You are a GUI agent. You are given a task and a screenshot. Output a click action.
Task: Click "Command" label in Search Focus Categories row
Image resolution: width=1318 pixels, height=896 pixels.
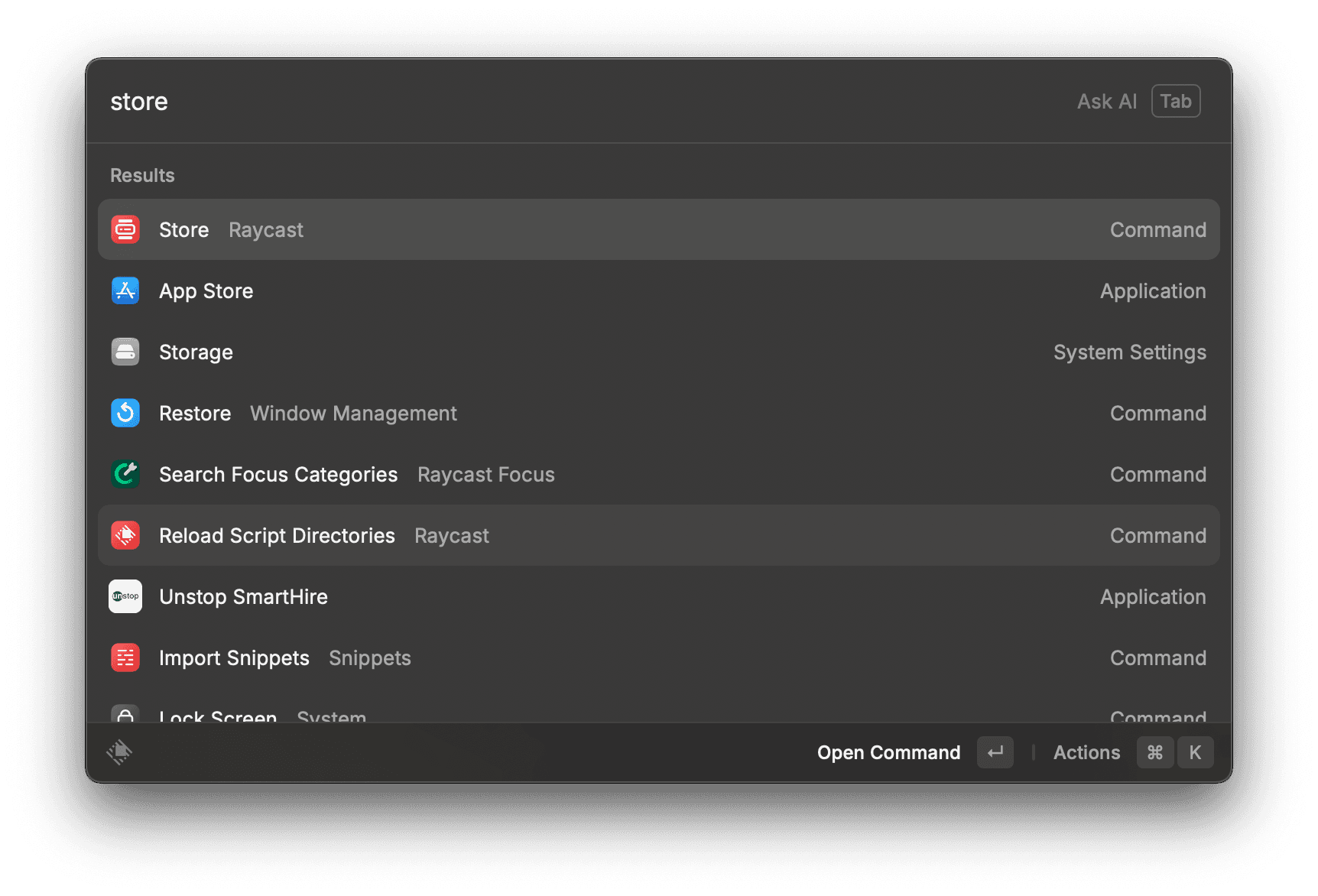[1158, 474]
